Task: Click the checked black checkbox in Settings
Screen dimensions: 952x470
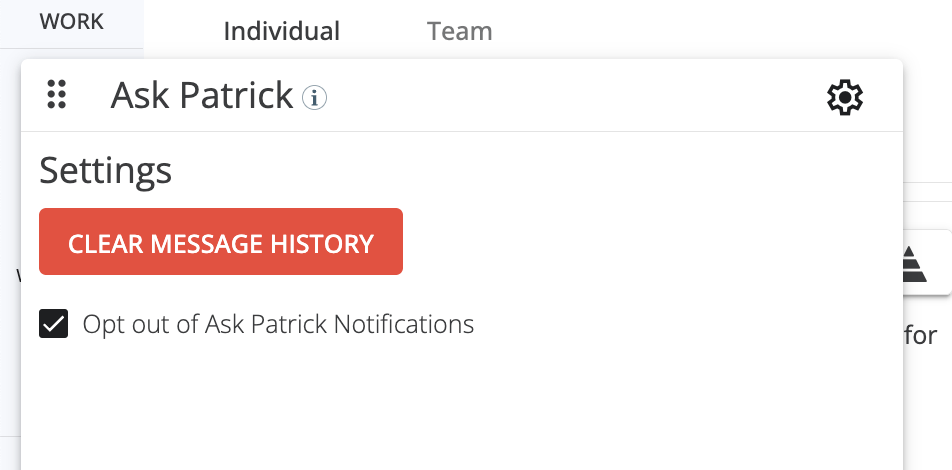Action: pos(53,324)
